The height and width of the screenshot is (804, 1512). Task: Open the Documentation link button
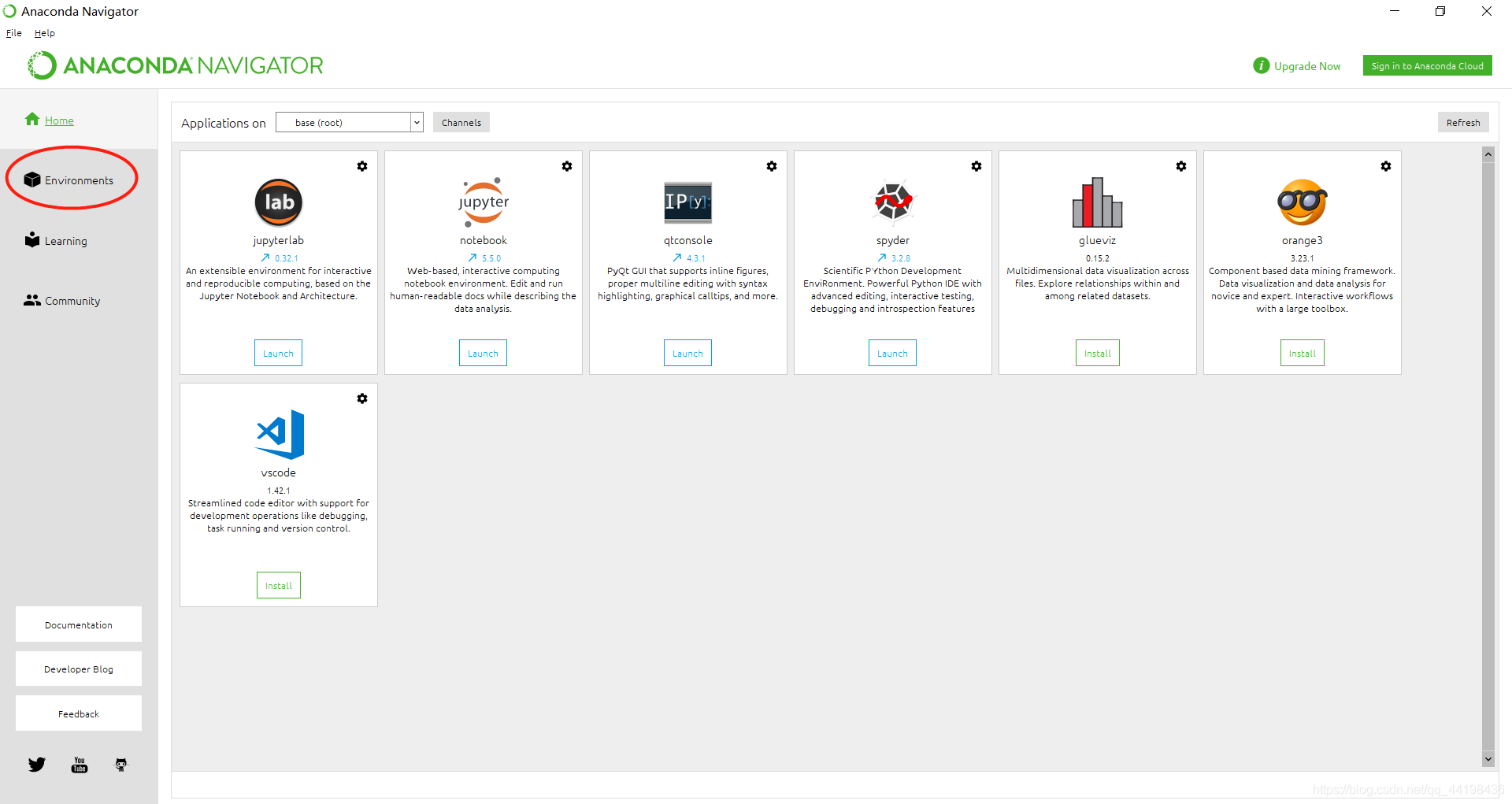[x=79, y=624]
